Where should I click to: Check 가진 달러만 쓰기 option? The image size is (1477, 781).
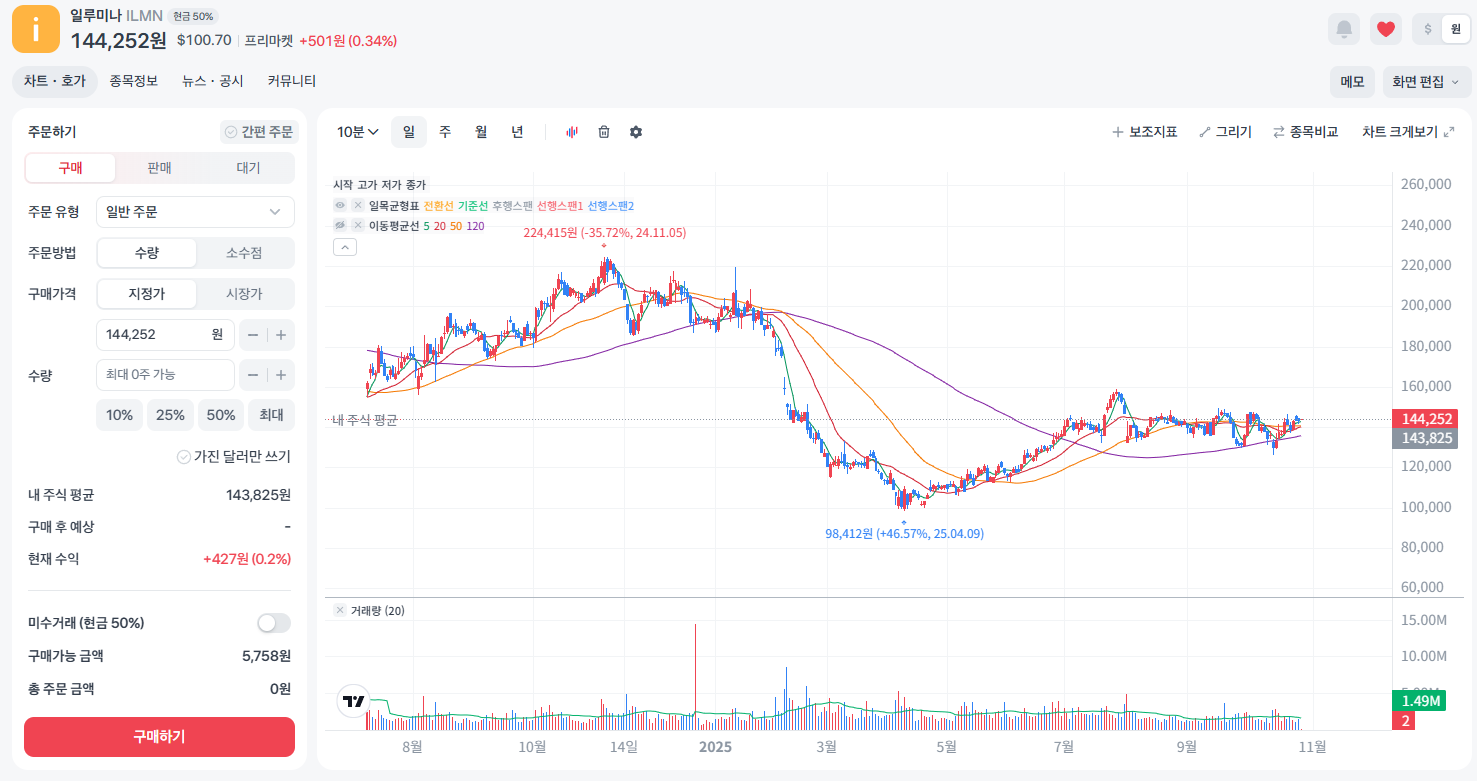(x=234, y=456)
